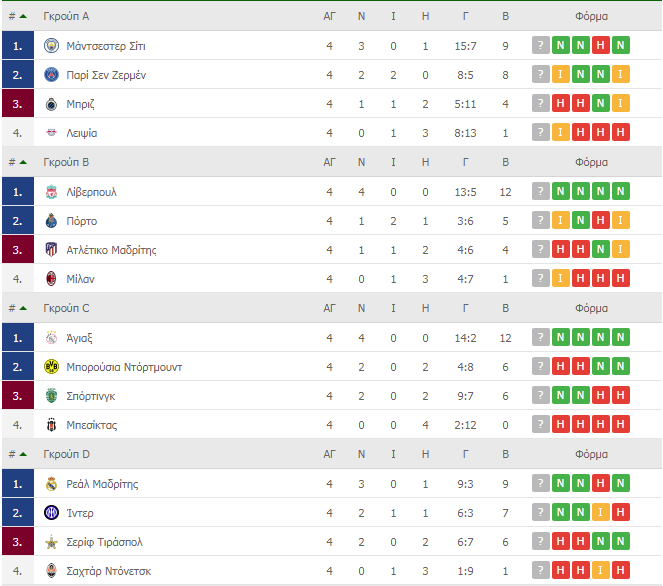
Task: Click the Β points header in Γκρουπ A
Action: point(505,17)
